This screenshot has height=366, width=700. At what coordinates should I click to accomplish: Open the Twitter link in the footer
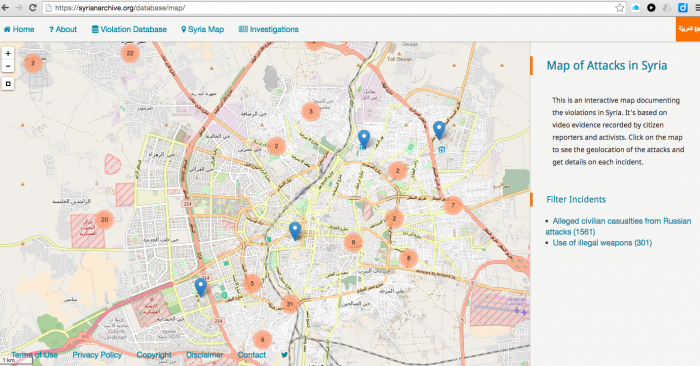(x=284, y=355)
